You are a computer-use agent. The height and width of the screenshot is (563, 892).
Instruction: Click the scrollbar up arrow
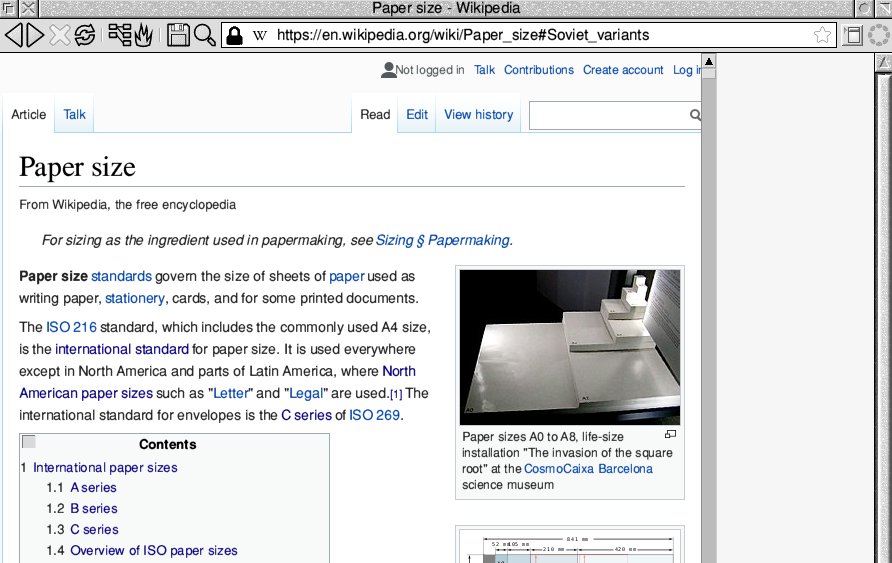pyautogui.click(x=709, y=62)
